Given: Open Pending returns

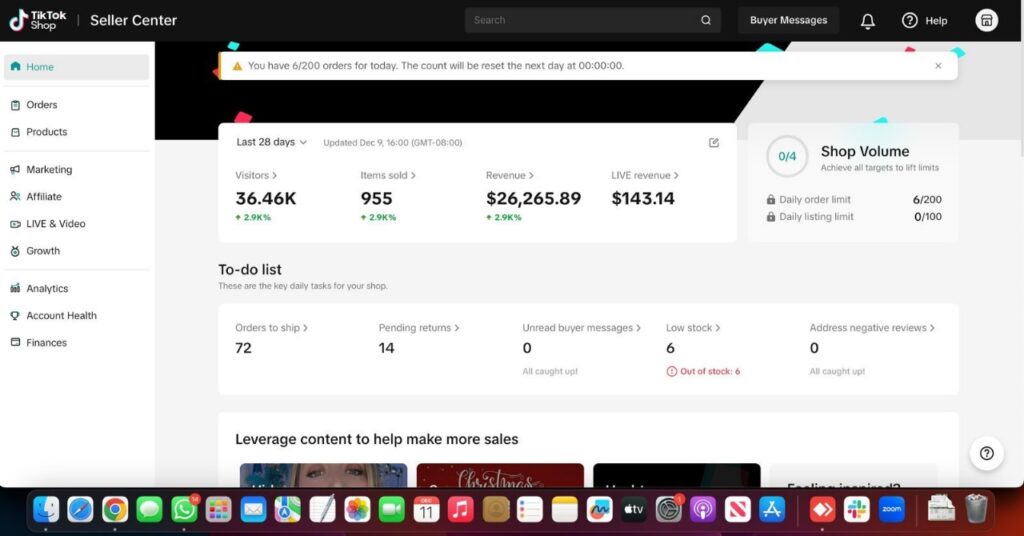Looking at the screenshot, I should click(419, 328).
